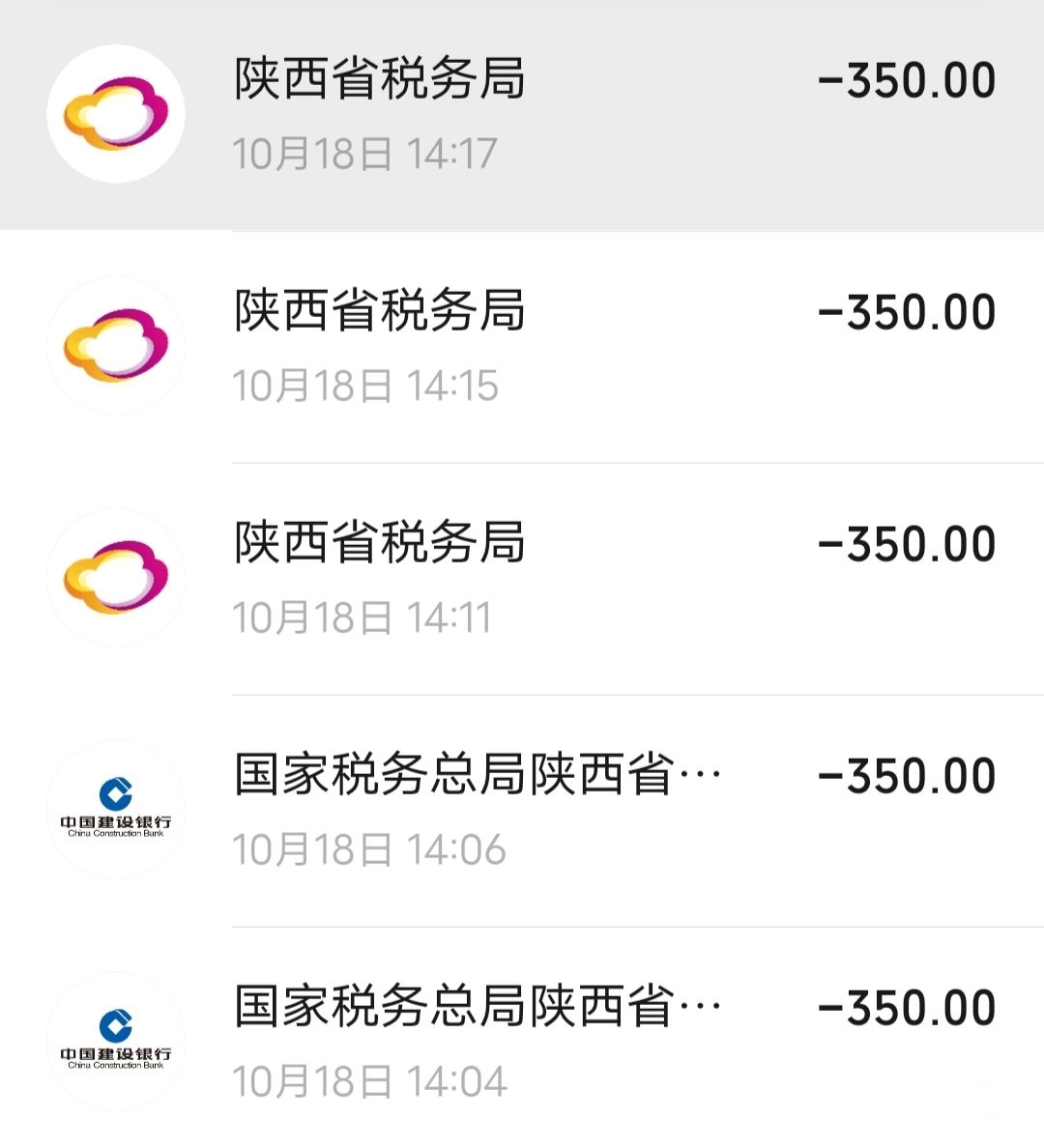This screenshot has width=1044, height=1148.
Task: Tap the timestamp 10月18日 14:04
Action: pos(369,1081)
